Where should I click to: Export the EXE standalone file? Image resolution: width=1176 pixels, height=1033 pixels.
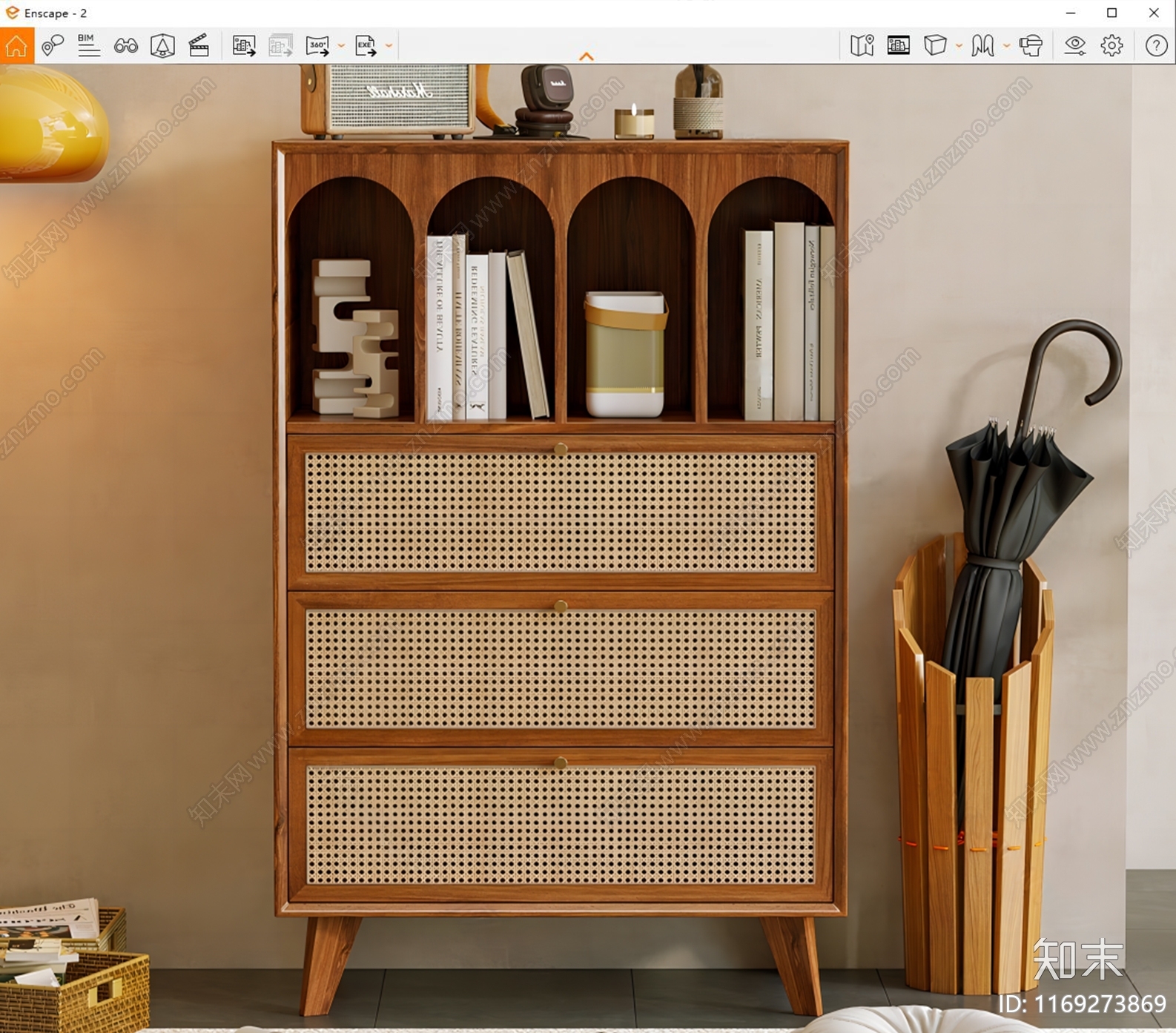click(x=366, y=46)
